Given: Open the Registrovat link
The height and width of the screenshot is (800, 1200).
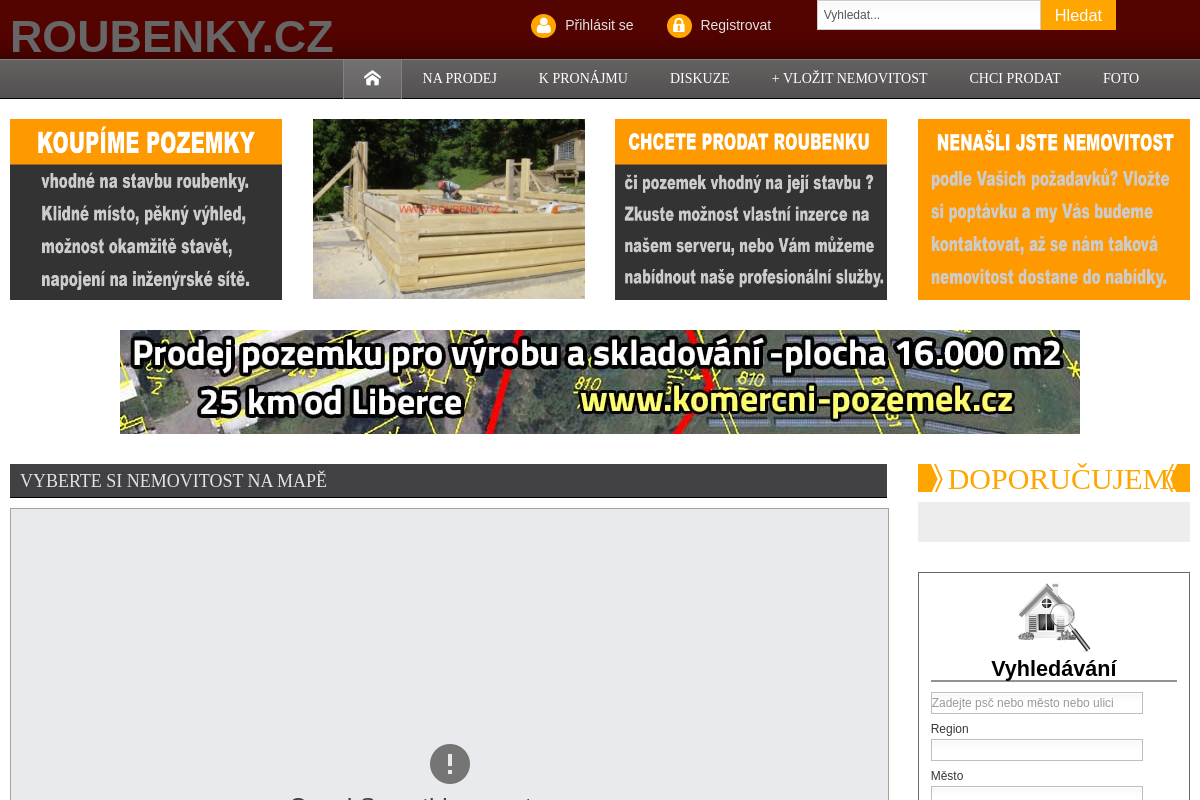Looking at the screenshot, I should (735, 25).
